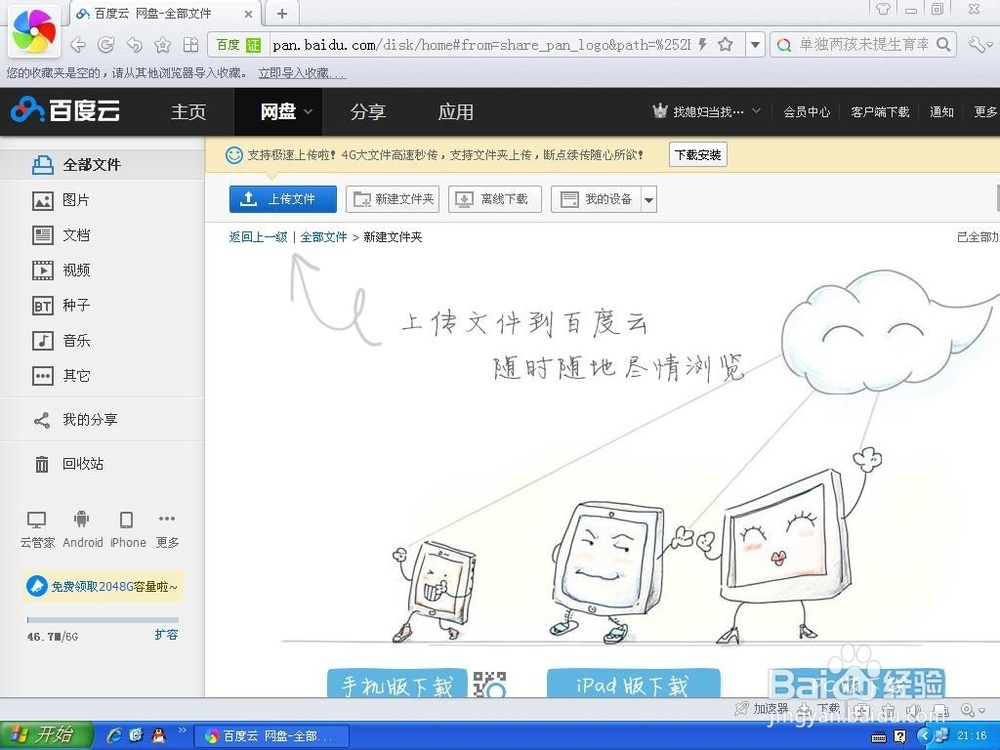Image resolution: width=1000 pixels, height=750 pixels.
Task: Open the Android app download icon
Action: [x=82, y=518]
